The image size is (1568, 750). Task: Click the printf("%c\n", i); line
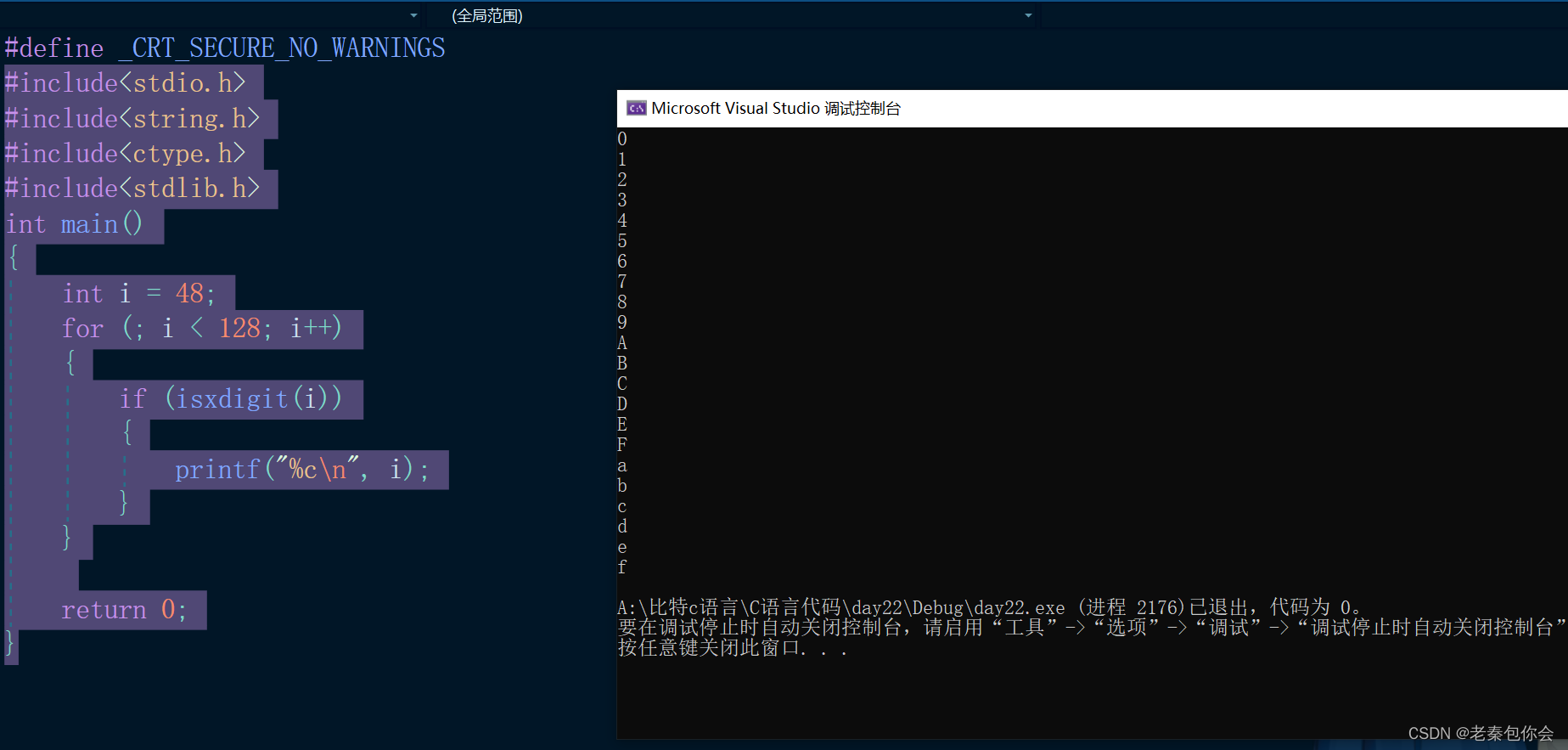(302, 469)
